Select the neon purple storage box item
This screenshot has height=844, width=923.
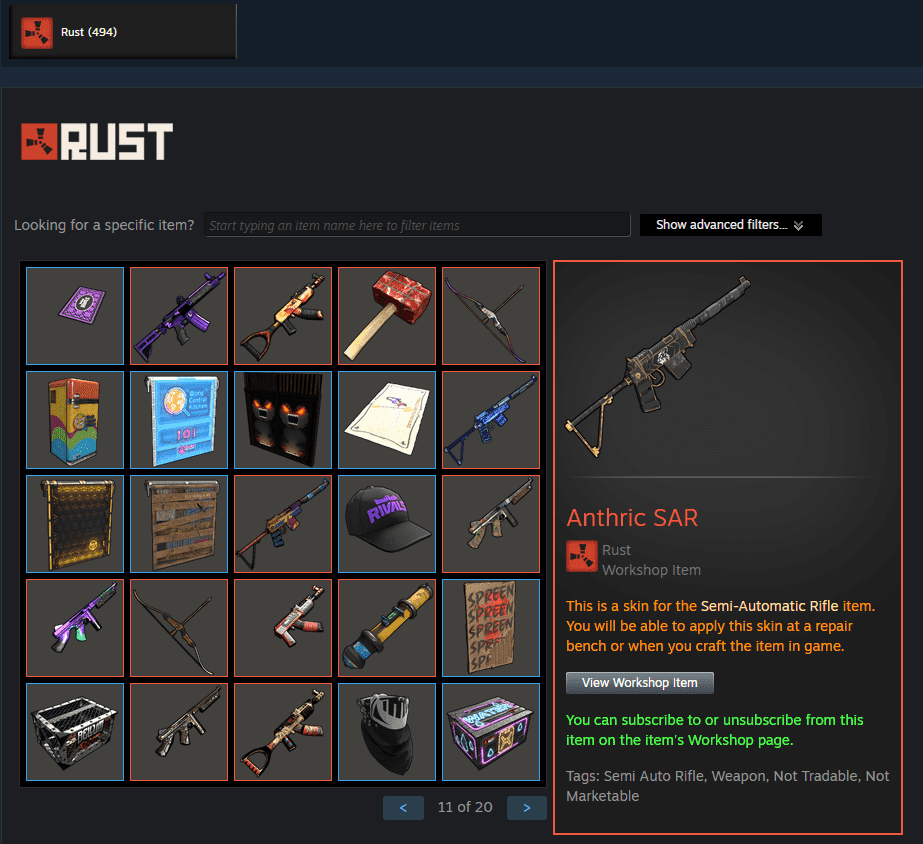click(x=491, y=732)
